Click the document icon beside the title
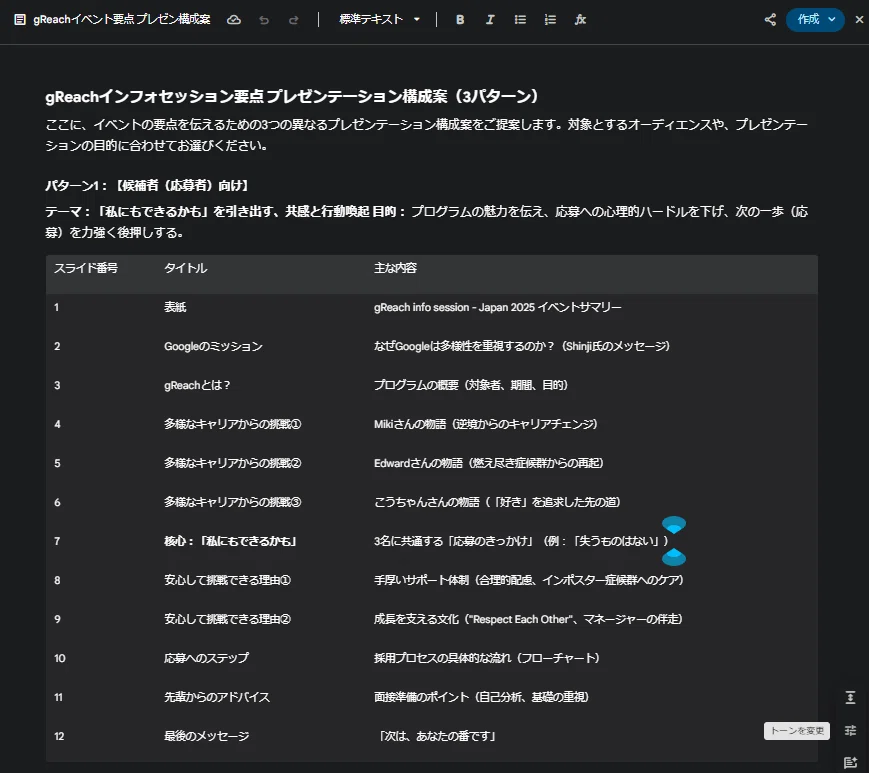 pyautogui.click(x=20, y=20)
